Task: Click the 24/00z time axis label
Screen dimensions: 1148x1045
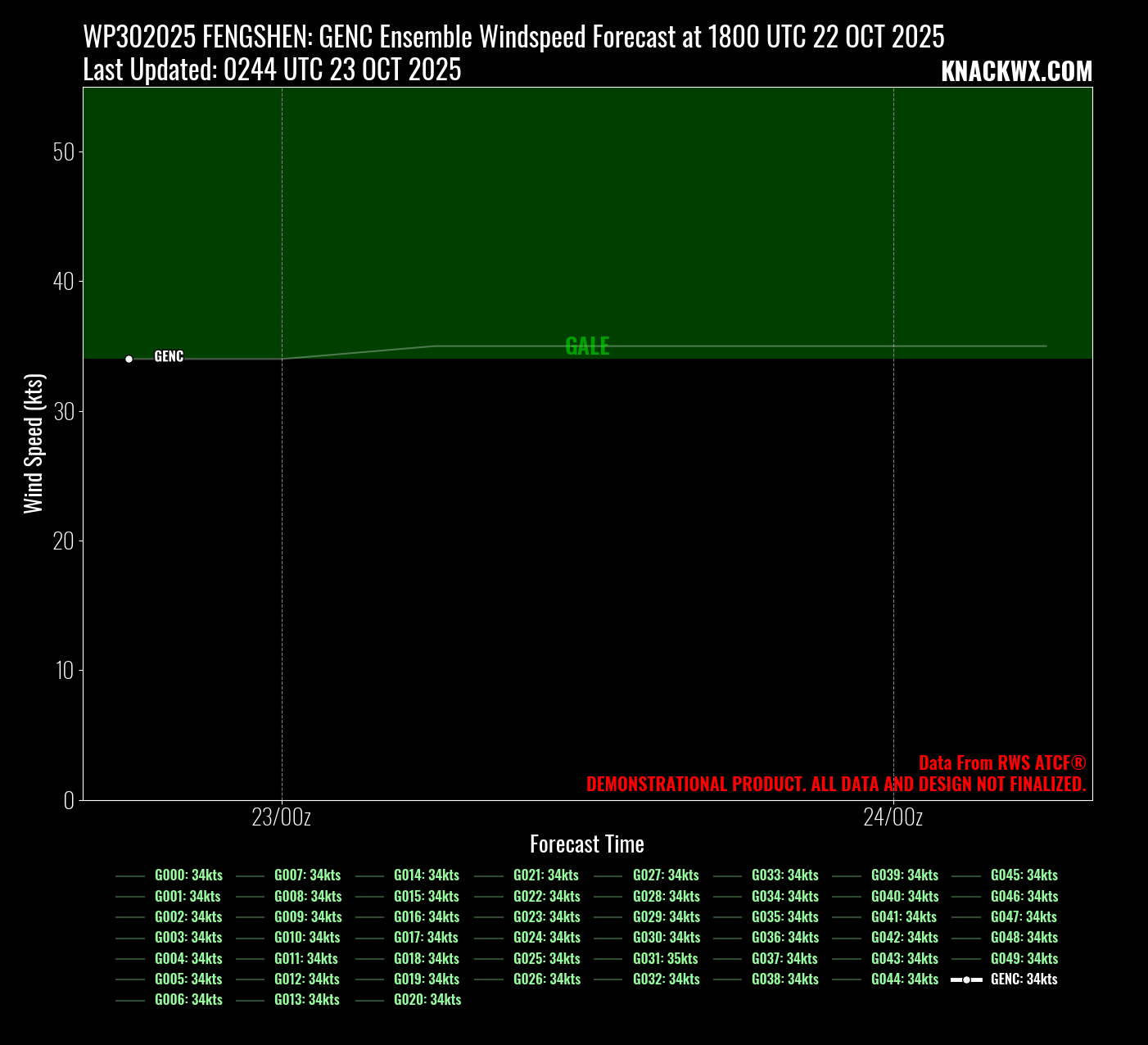Action: [893, 817]
